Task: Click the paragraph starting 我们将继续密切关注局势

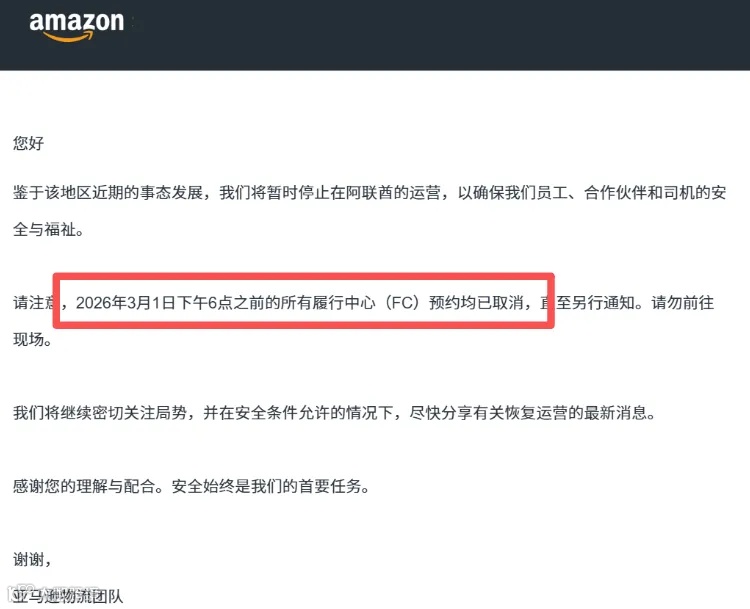Action: 335,412
